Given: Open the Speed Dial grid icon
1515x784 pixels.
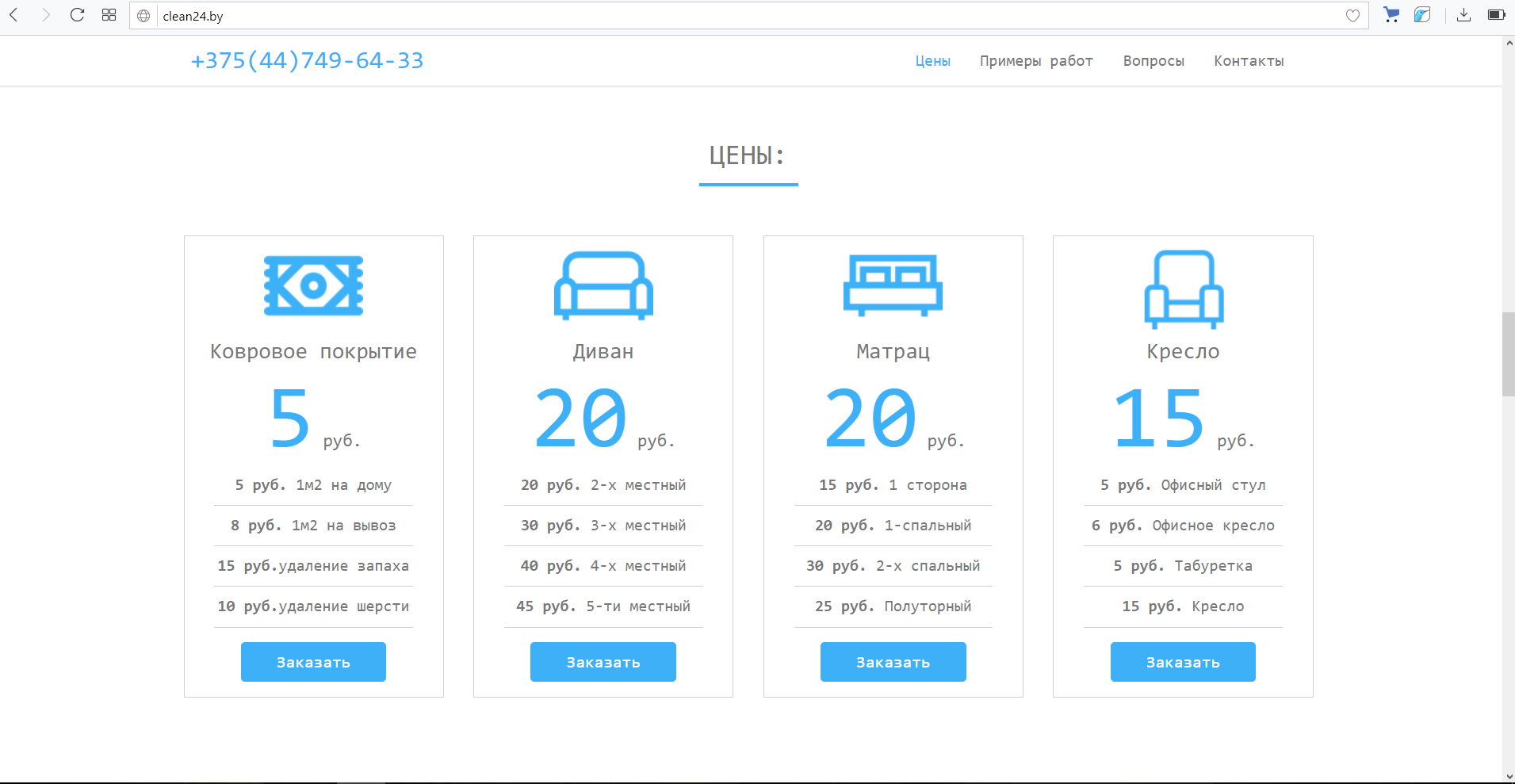Looking at the screenshot, I should tap(109, 15).
